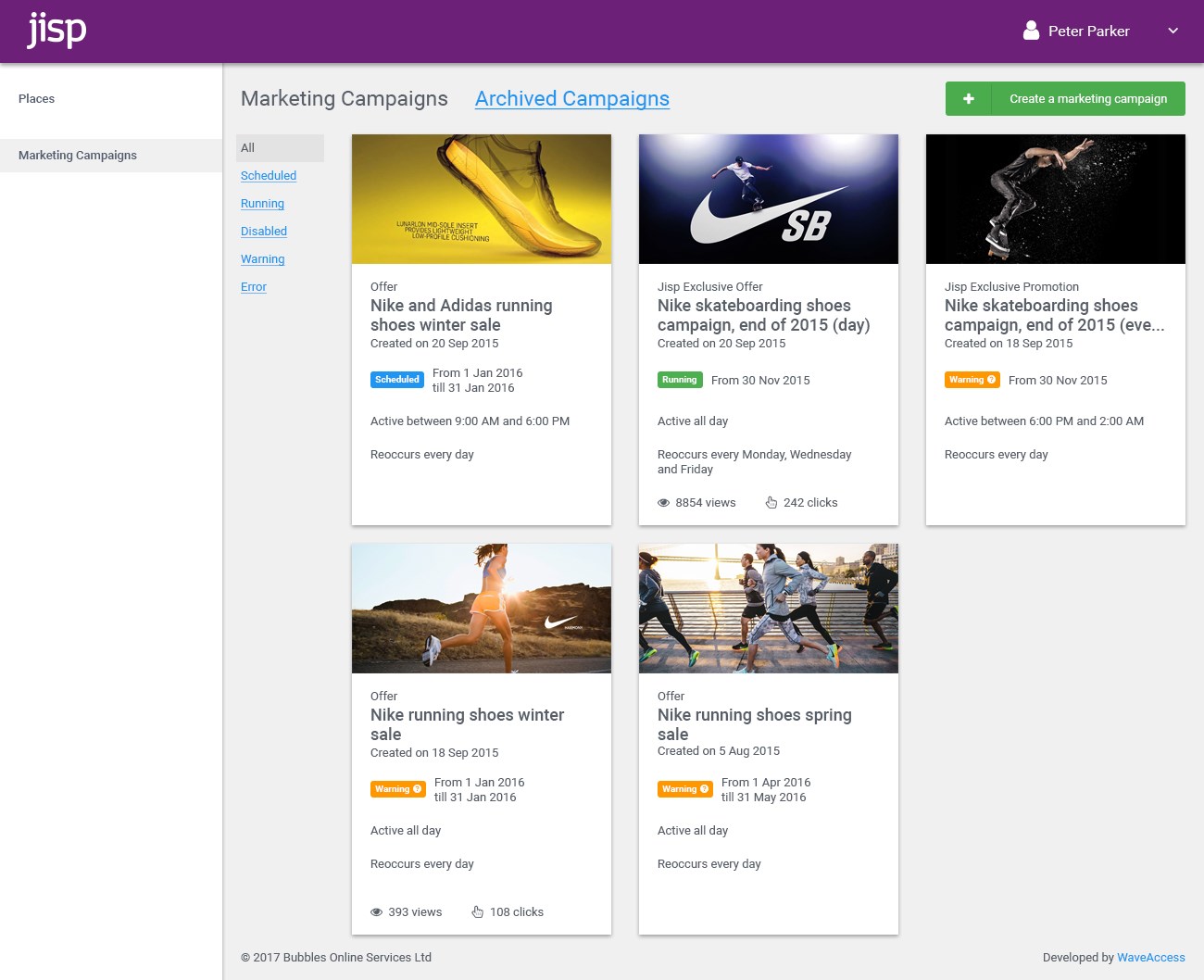Image resolution: width=1204 pixels, height=980 pixels.
Task: Click 'Jisp Exclusive Promotion' label
Action: (1011, 287)
